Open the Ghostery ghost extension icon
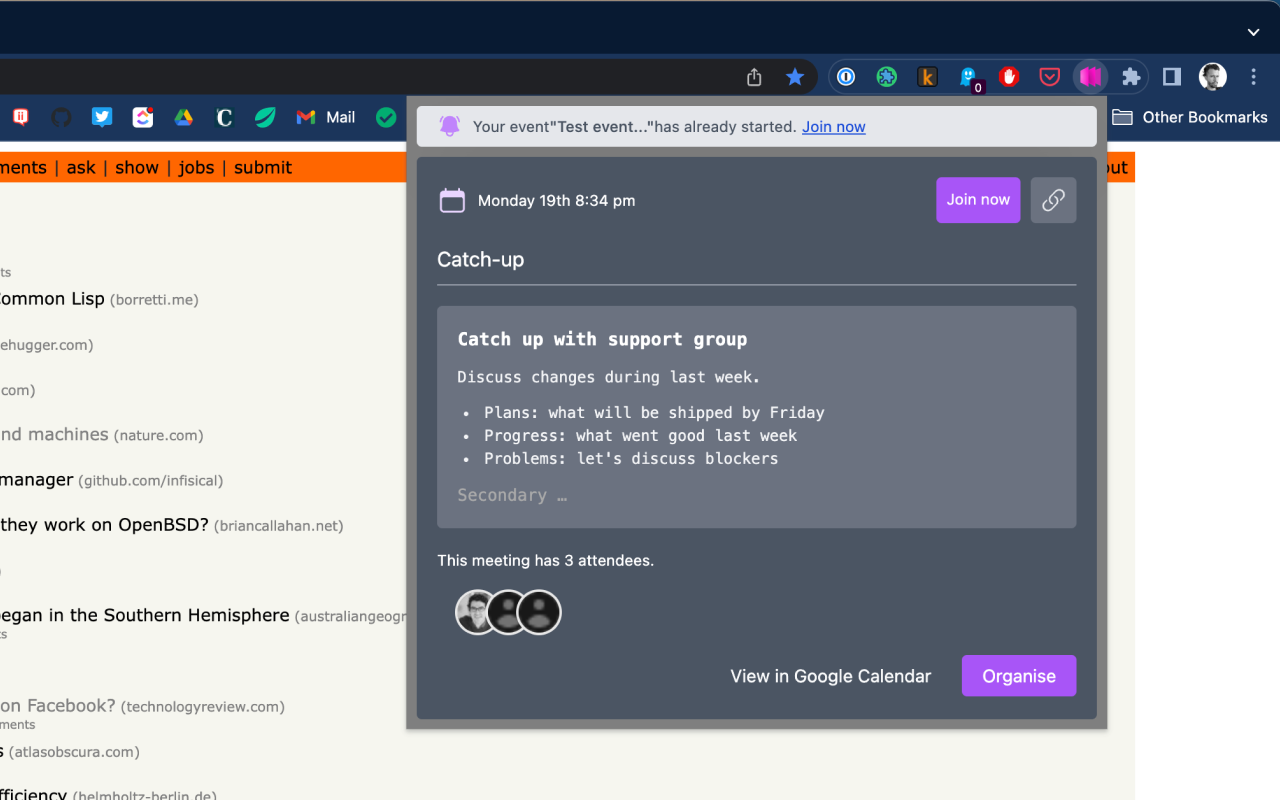Viewport: 1280px width, 800px height. [969, 76]
